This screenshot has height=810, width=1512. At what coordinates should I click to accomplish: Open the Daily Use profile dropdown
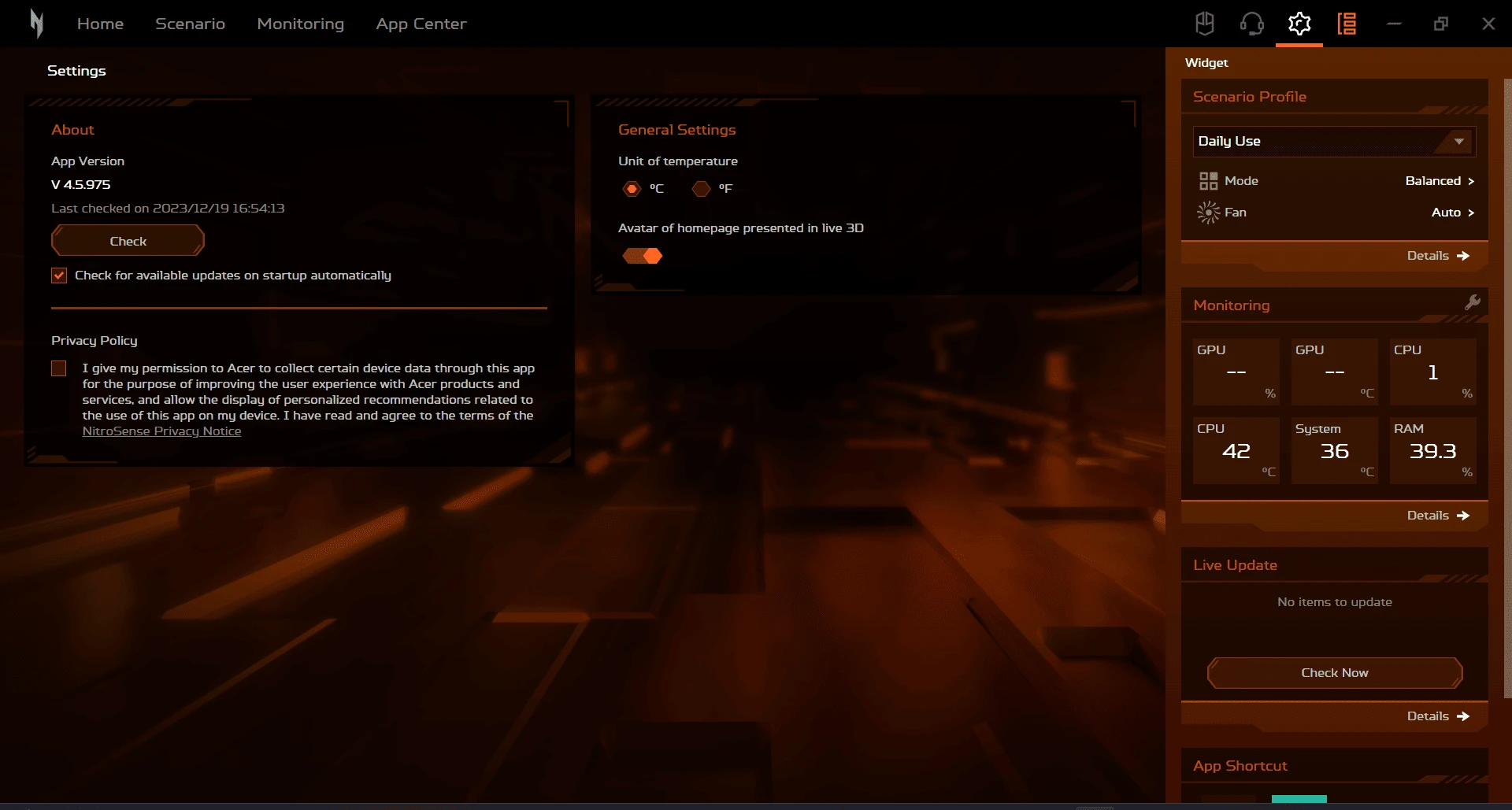coord(1334,142)
